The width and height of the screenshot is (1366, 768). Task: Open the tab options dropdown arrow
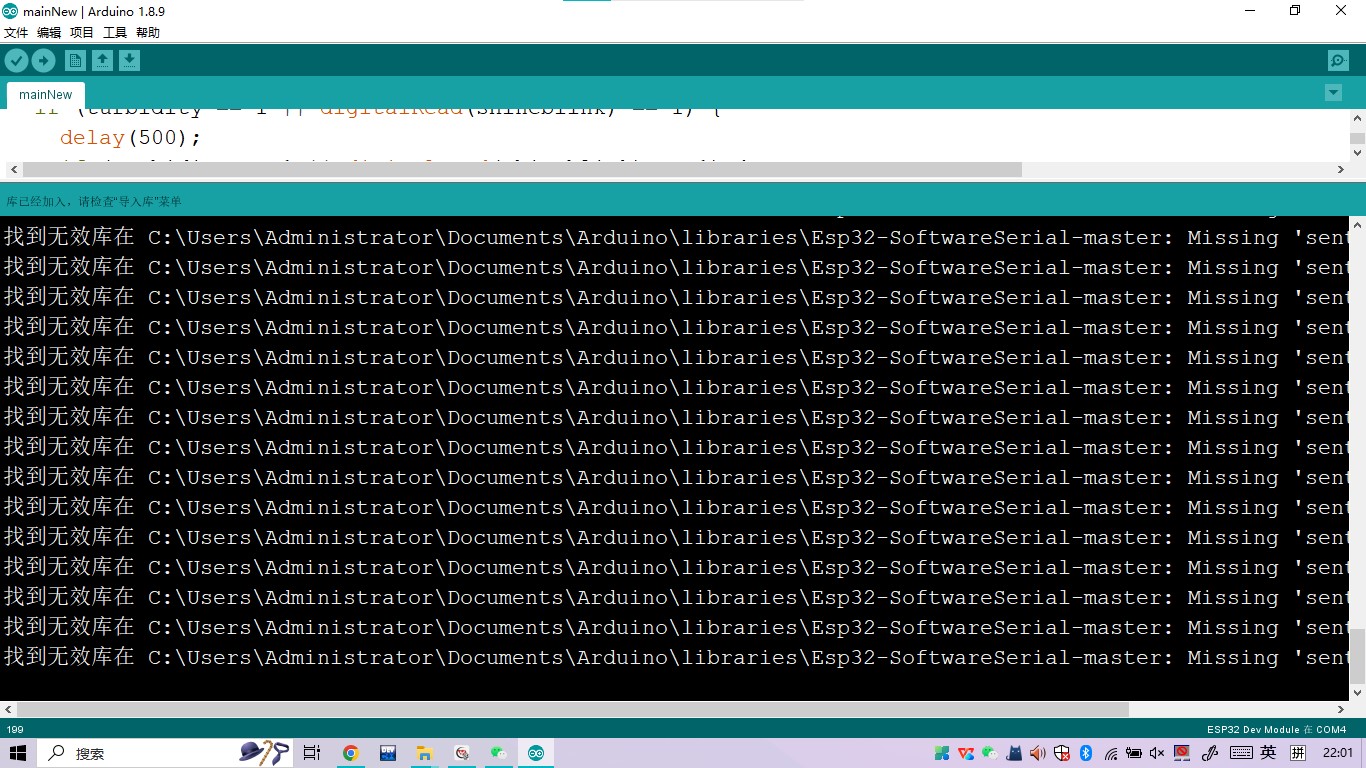point(1333,93)
